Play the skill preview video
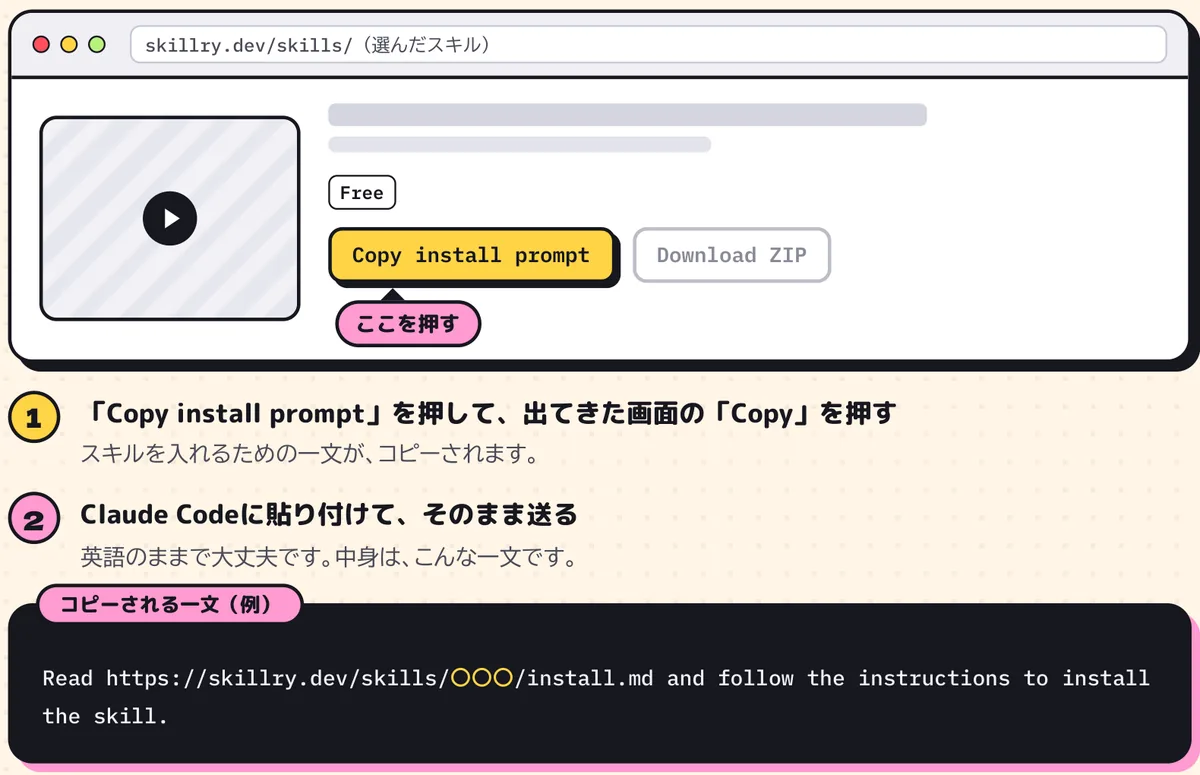 point(170,218)
